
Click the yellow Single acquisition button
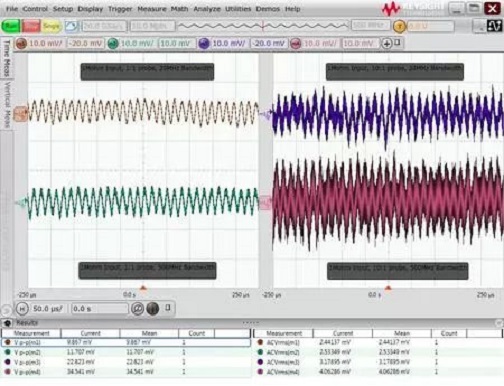pyautogui.click(x=51, y=26)
